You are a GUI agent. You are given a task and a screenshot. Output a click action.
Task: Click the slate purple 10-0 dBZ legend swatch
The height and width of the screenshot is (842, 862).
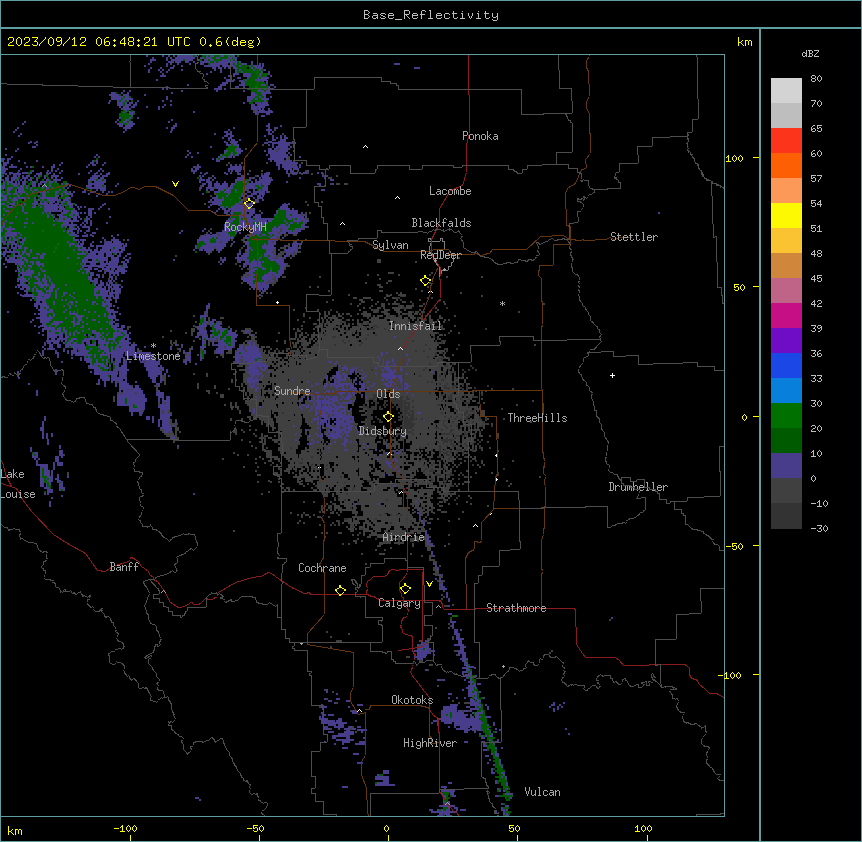(x=786, y=466)
